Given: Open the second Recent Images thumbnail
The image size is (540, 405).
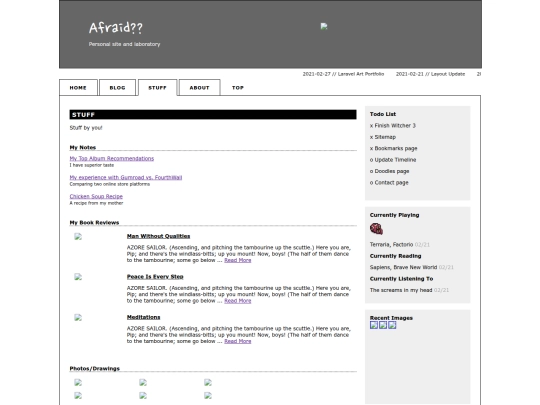Looking at the screenshot, I should 383,325.
